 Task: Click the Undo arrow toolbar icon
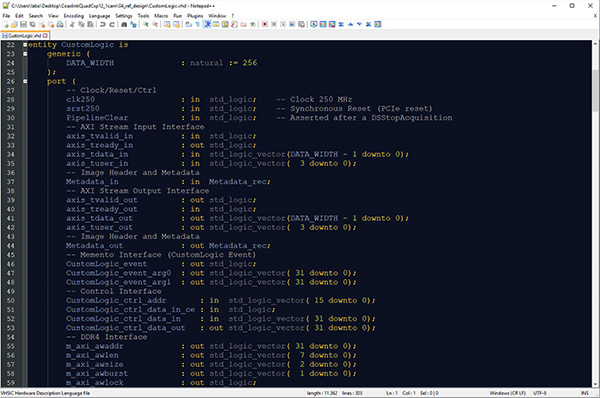coord(103,24)
